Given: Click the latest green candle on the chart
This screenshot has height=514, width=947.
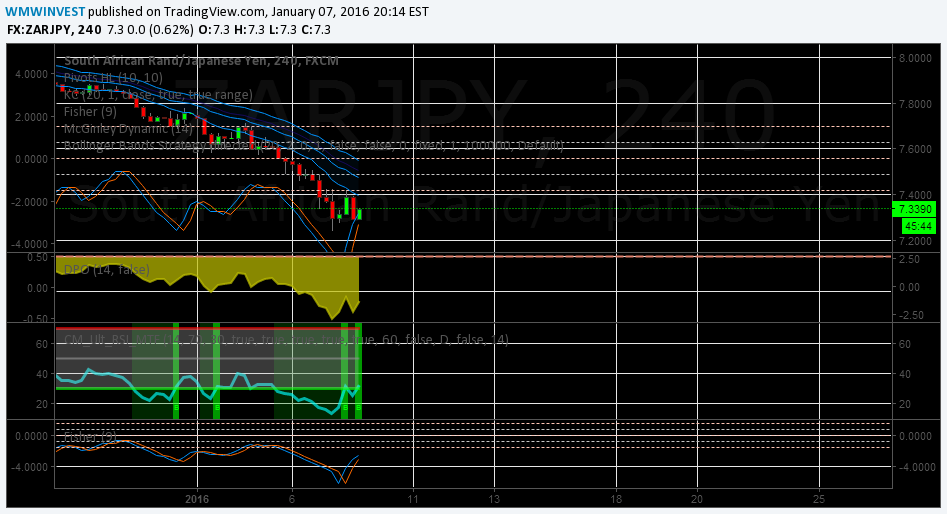Looking at the screenshot, I should coord(359,214).
